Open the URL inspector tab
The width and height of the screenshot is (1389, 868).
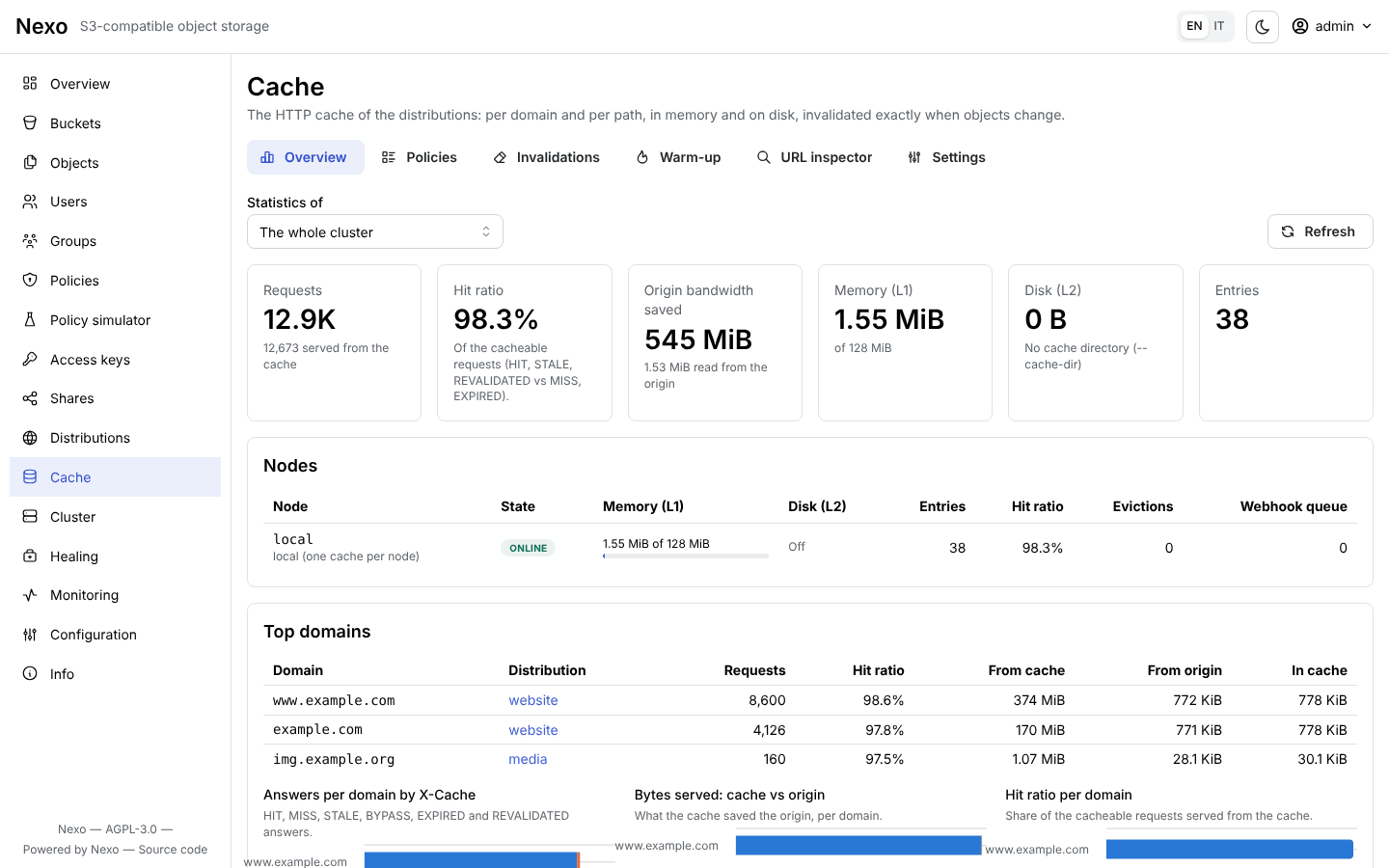tap(814, 157)
